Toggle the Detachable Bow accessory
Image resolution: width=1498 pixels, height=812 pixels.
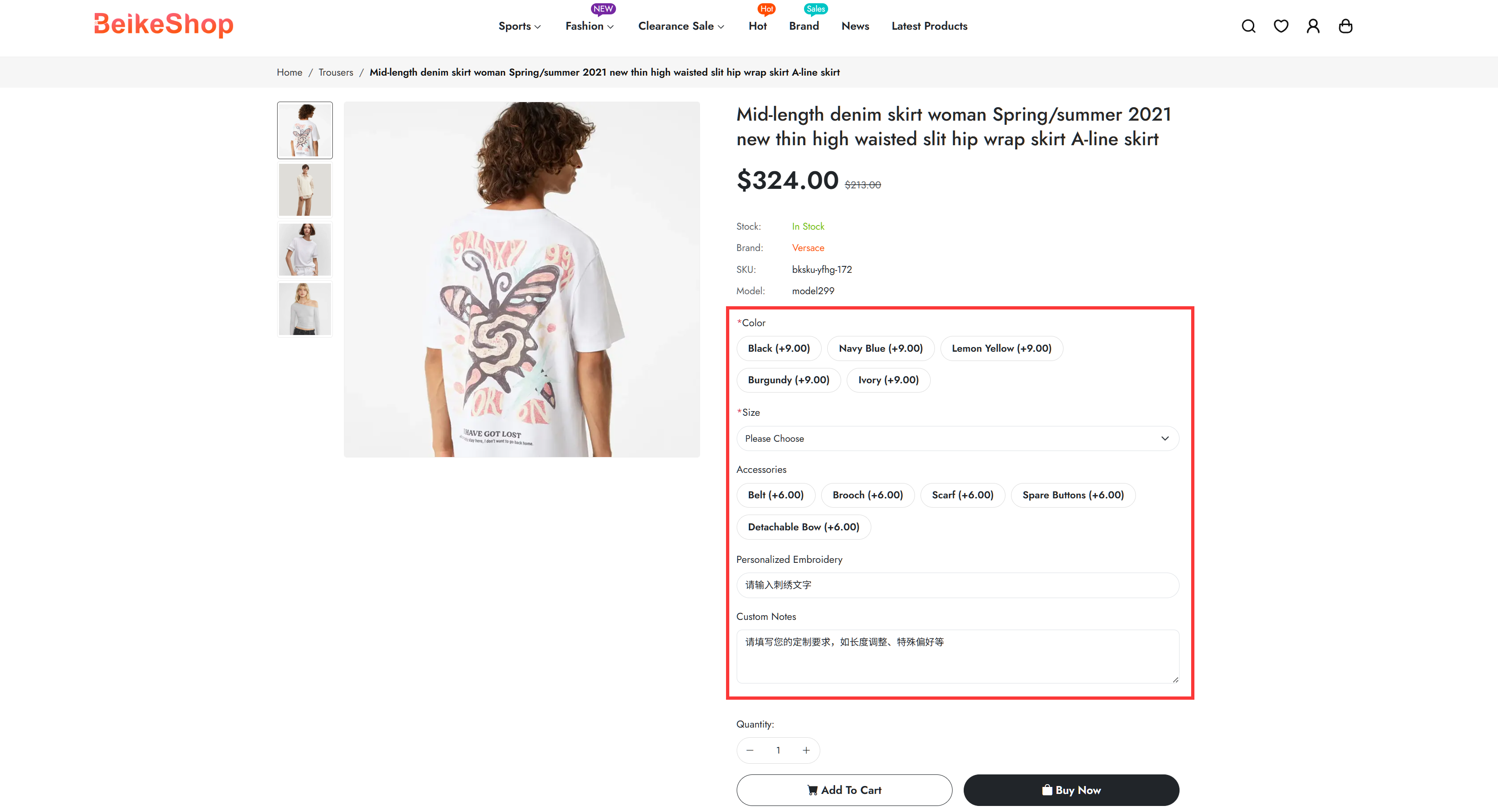803,527
